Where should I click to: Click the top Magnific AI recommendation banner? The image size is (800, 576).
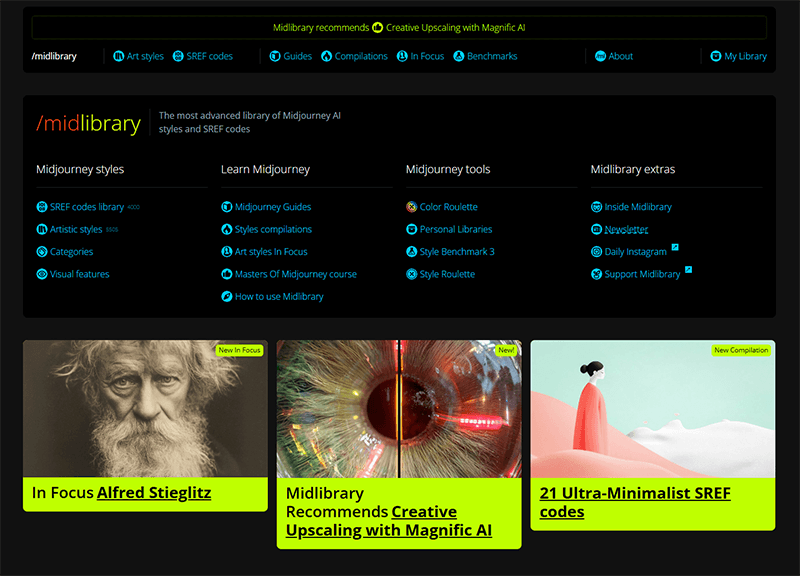click(399, 28)
